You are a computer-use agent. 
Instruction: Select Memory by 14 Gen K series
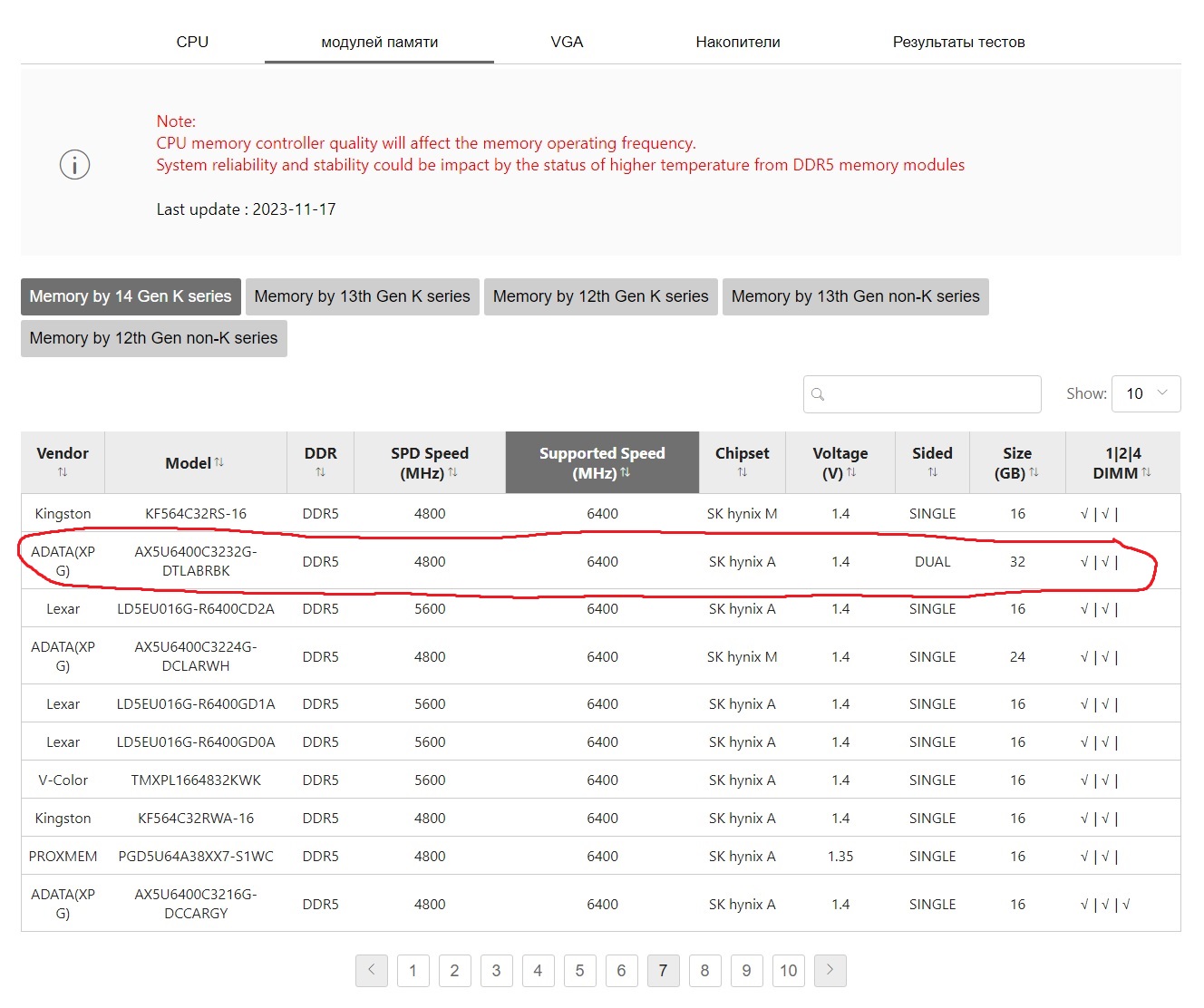tap(131, 296)
